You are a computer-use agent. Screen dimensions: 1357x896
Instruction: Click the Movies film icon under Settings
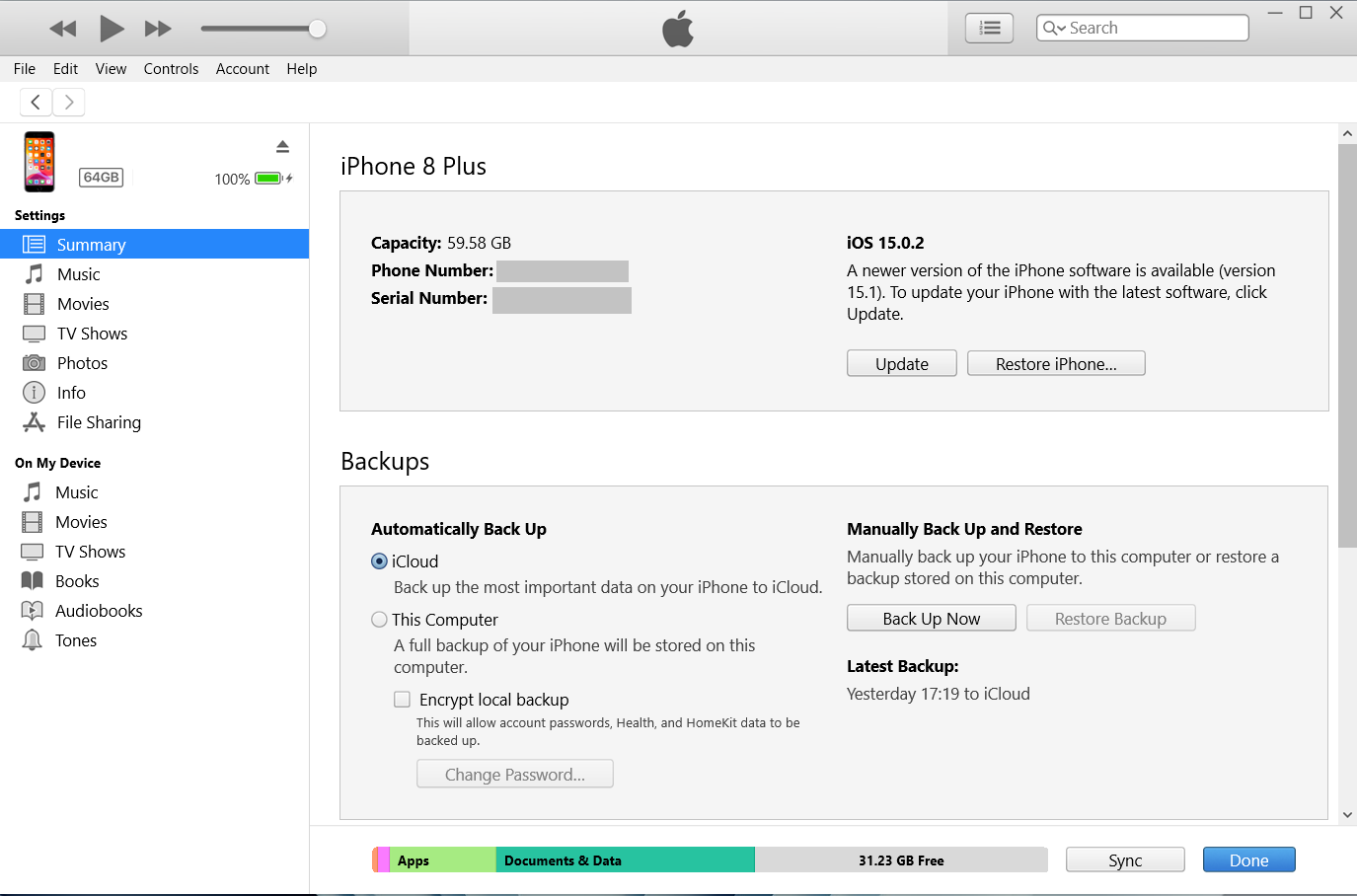coord(34,304)
